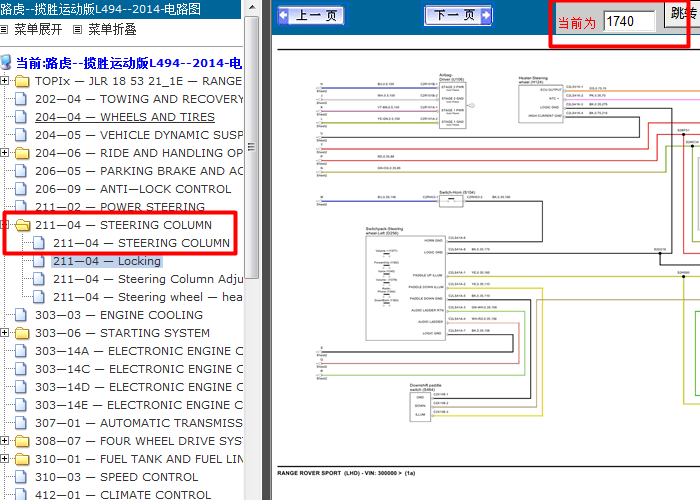This screenshot has height=500, width=700.
Task: Expand the 303-06 Starting System folder
Action: (4, 333)
